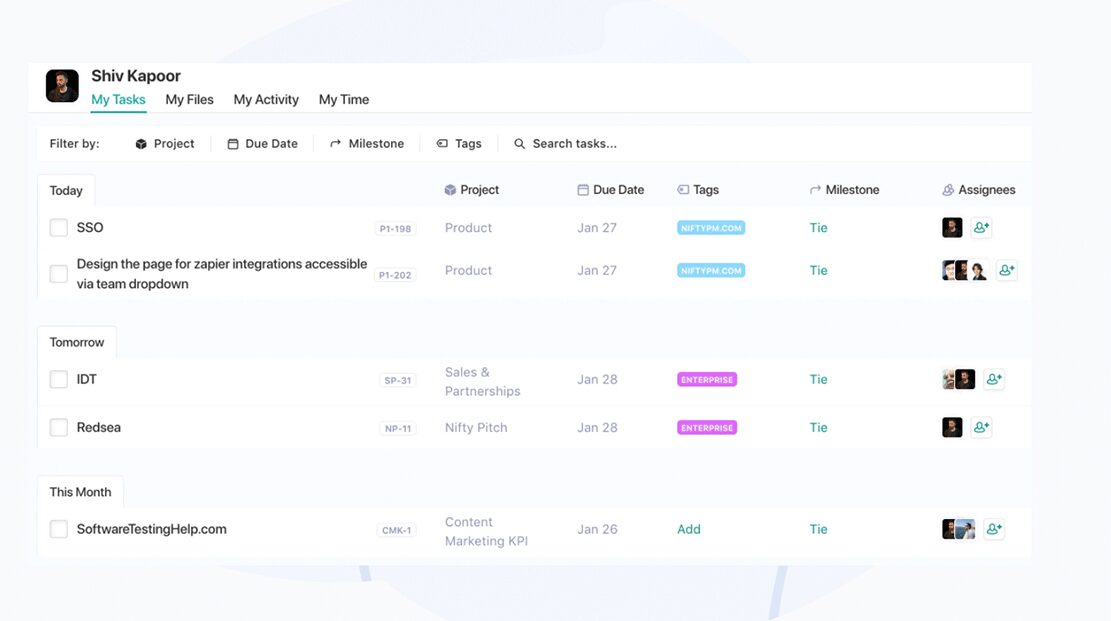
Task: Click the Jan 26 due date
Action: (597, 529)
